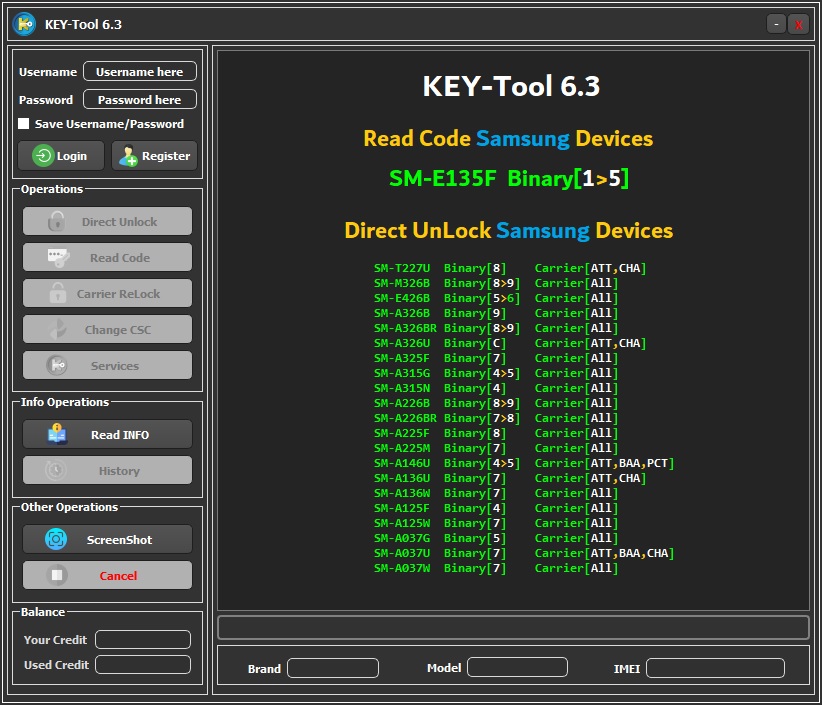Screen dimensions: 822x705
Task: Click the Read Code operation button
Action: (107, 257)
